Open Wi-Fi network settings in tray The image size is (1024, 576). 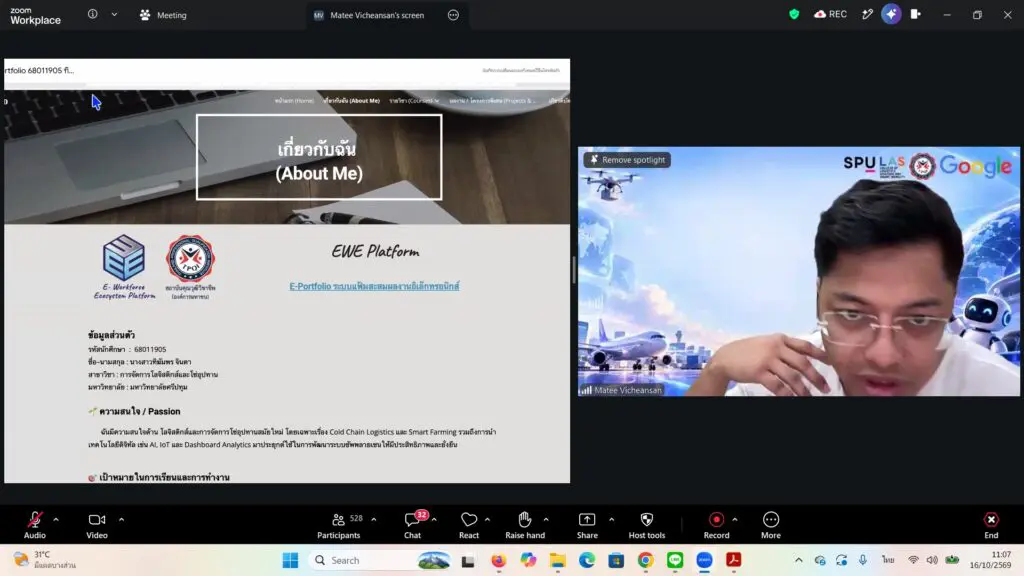(913, 560)
